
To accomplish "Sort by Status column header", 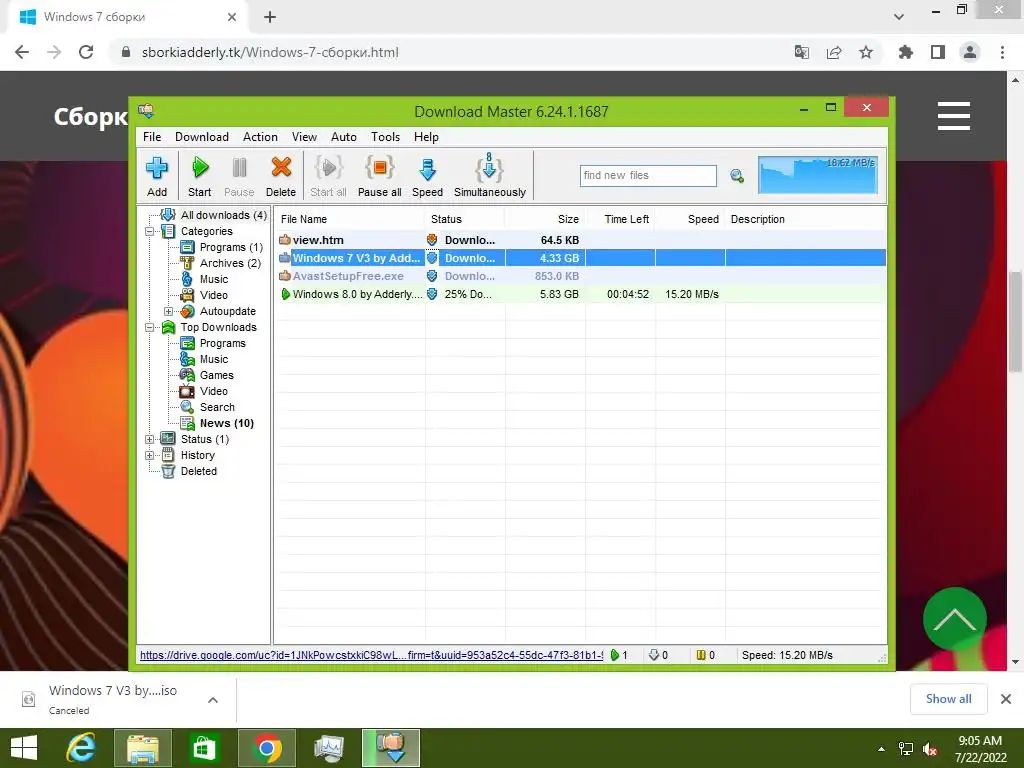I will point(464,219).
